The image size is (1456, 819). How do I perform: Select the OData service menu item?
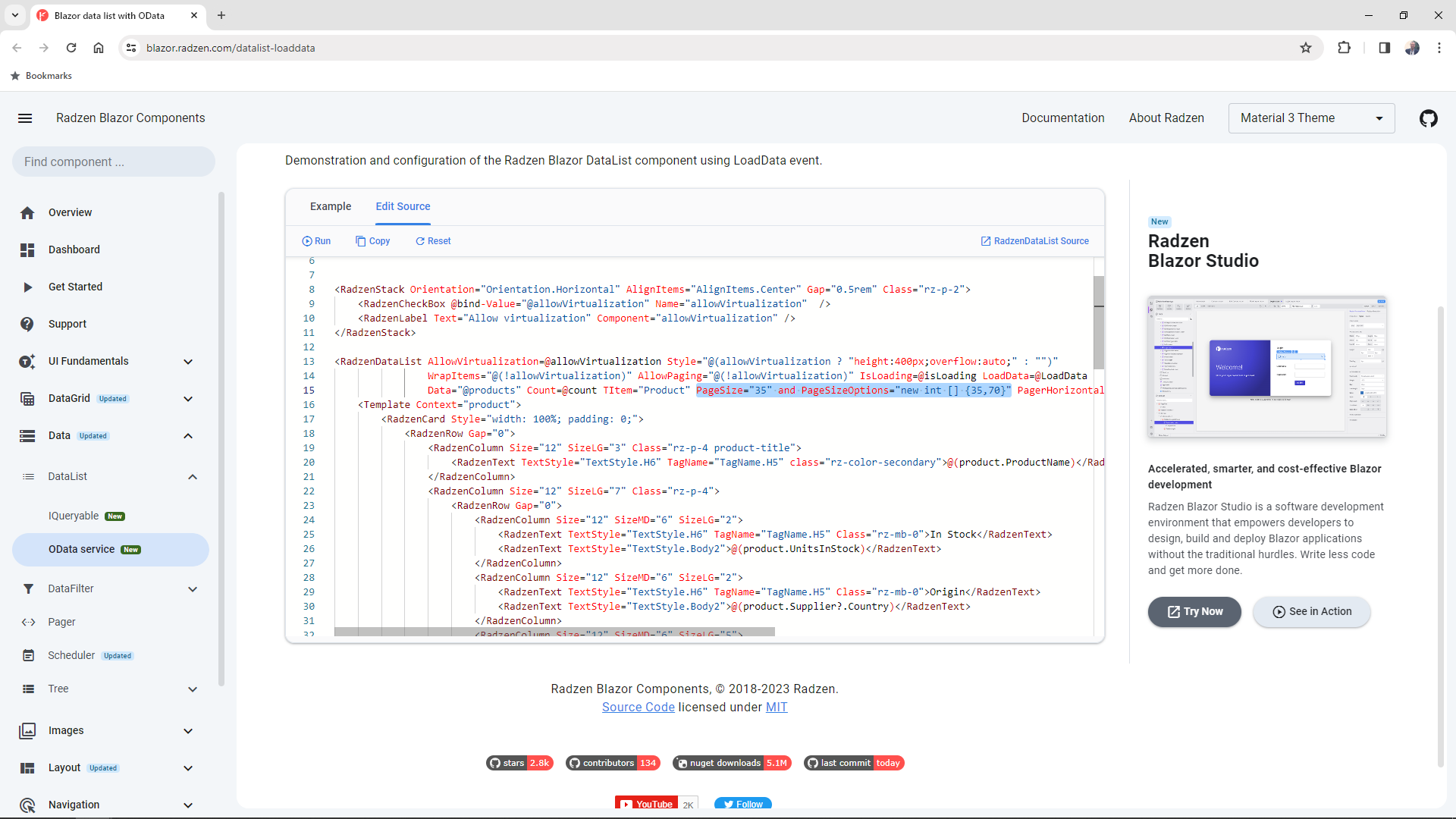tap(110, 550)
